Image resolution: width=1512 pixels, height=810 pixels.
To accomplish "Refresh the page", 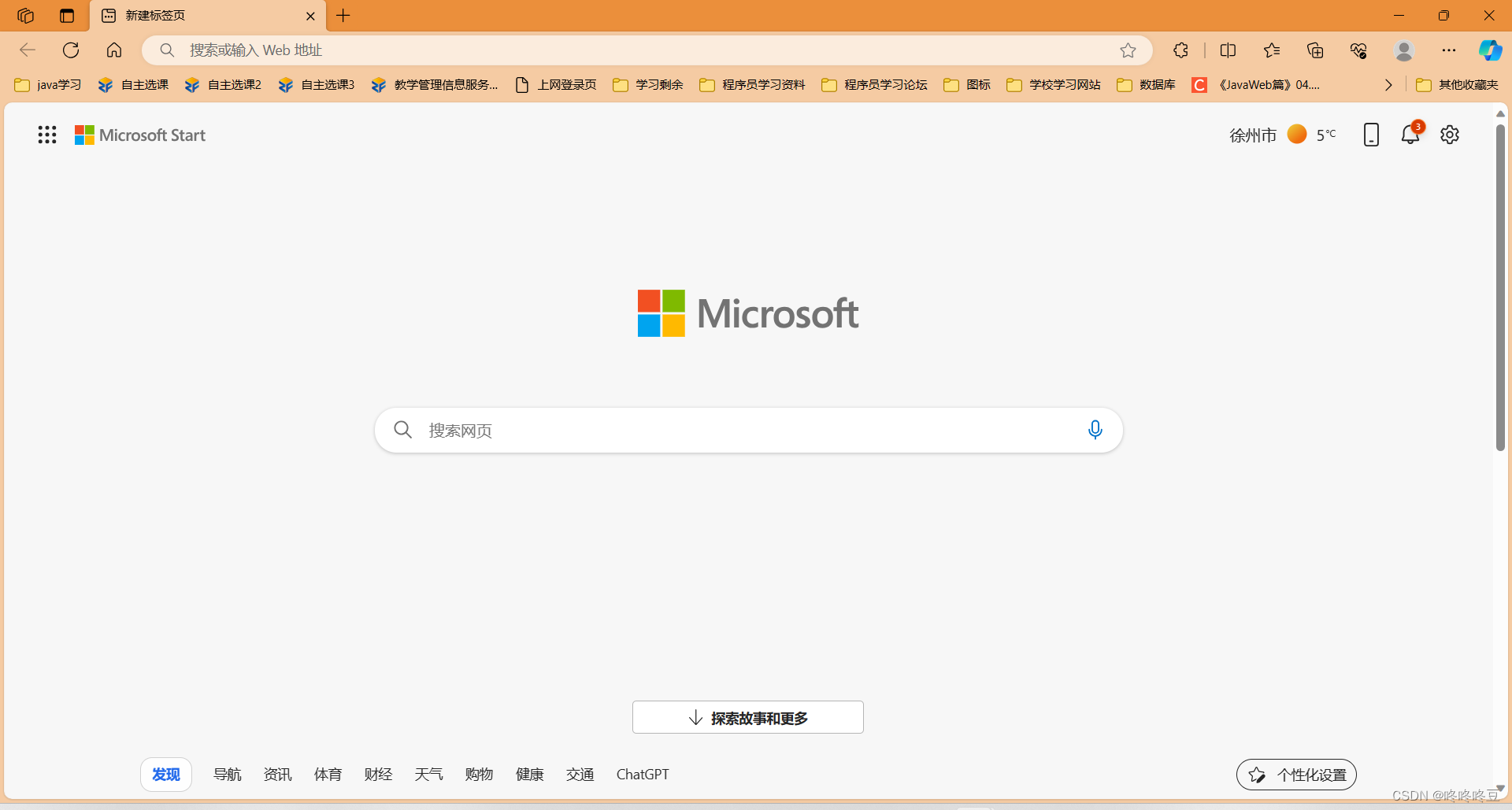I will [71, 50].
